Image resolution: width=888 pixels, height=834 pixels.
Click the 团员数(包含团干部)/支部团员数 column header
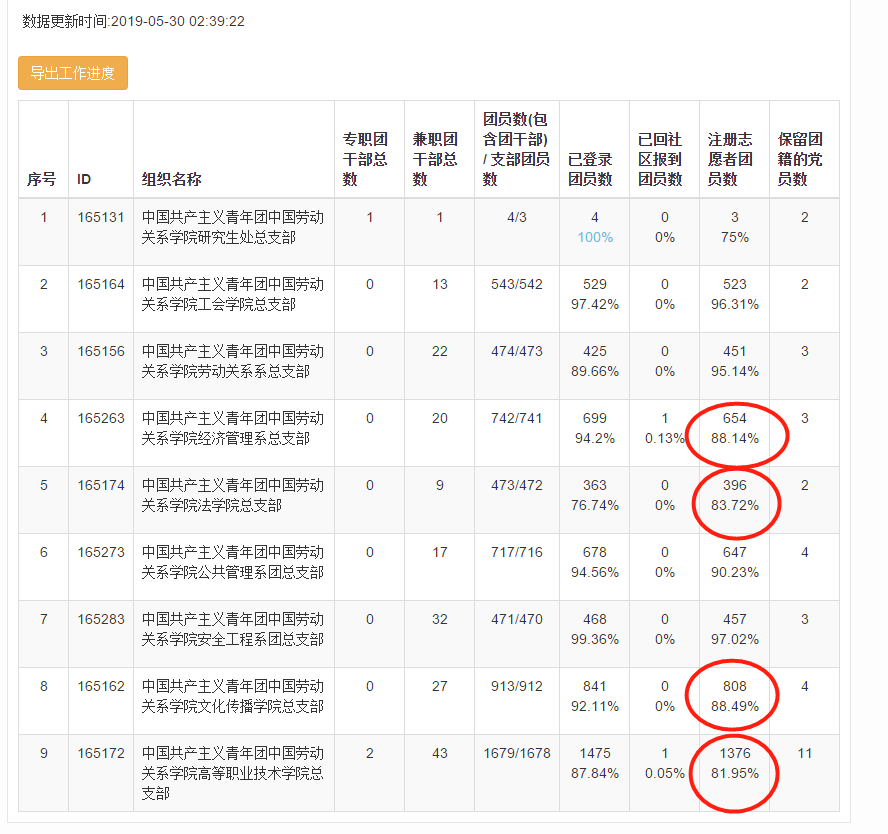[x=516, y=149]
